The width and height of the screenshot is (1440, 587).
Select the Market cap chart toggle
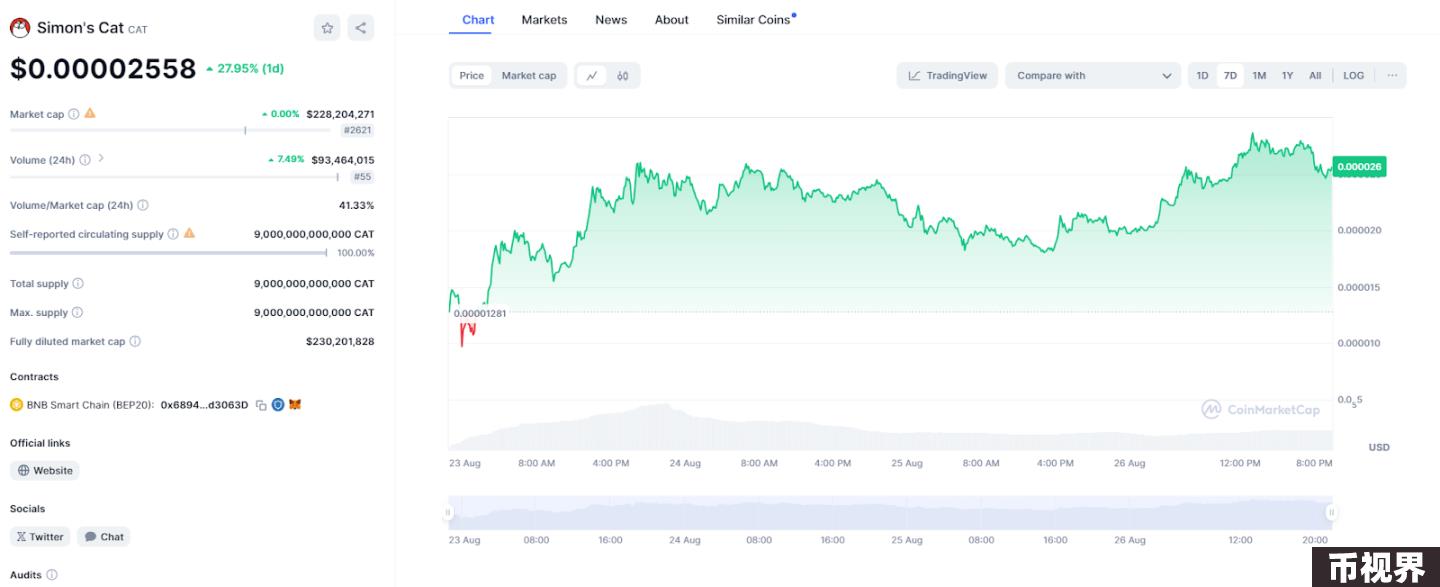[x=529, y=76]
